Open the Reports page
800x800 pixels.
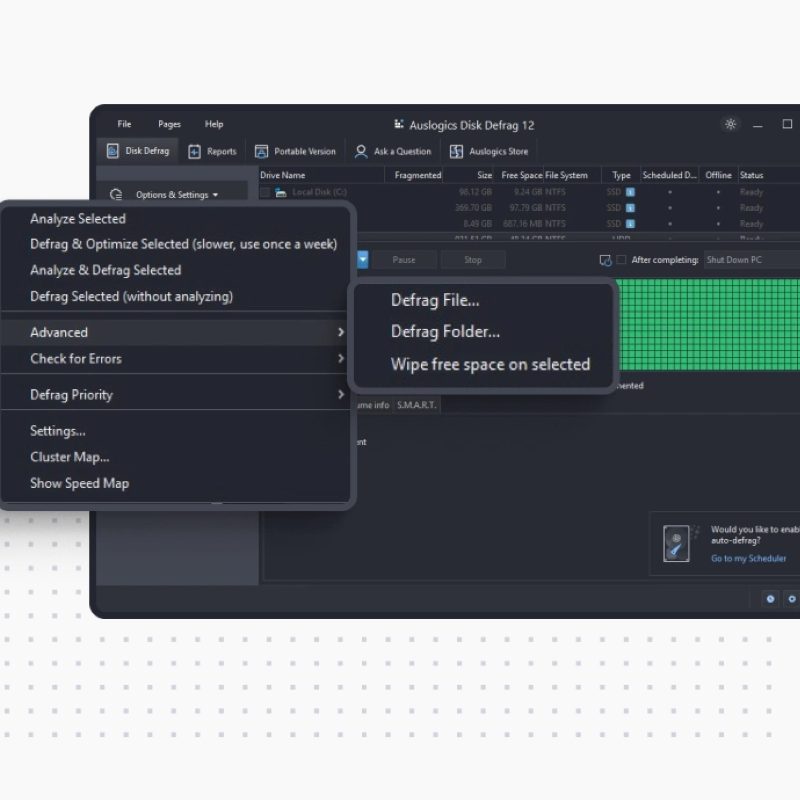pos(212,152)
